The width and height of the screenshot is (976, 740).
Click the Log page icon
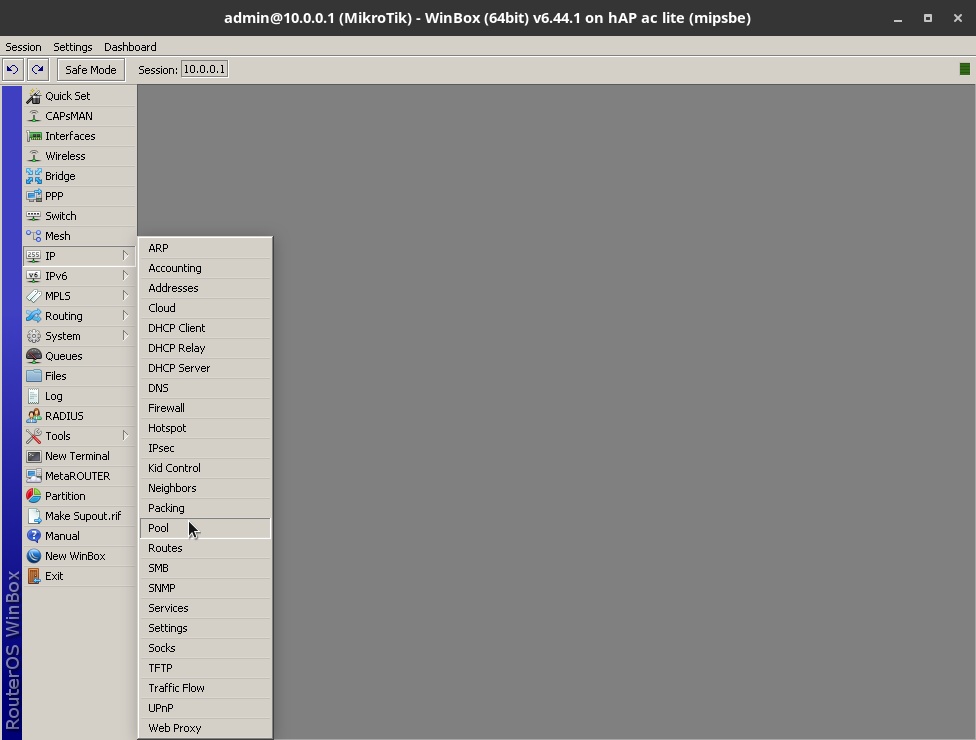pyautogui.click(x=34, y=396)
